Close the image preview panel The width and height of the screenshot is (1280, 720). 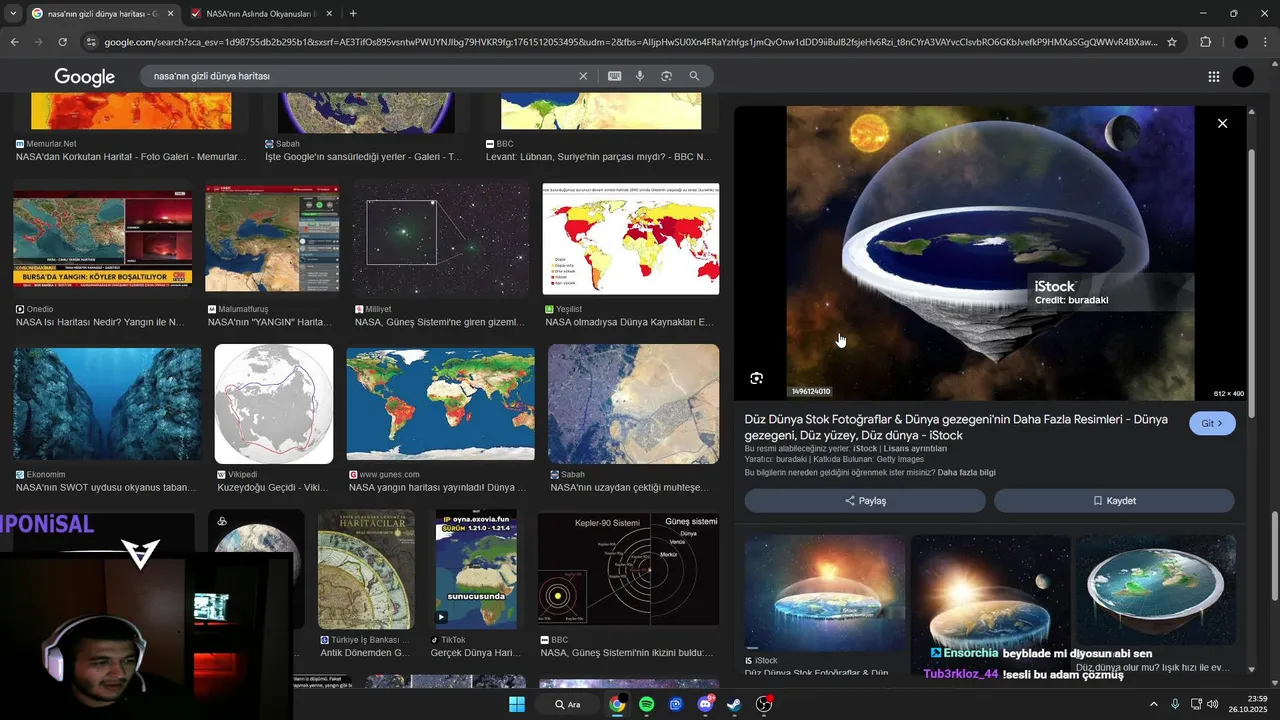click(x=1222, y=123)
